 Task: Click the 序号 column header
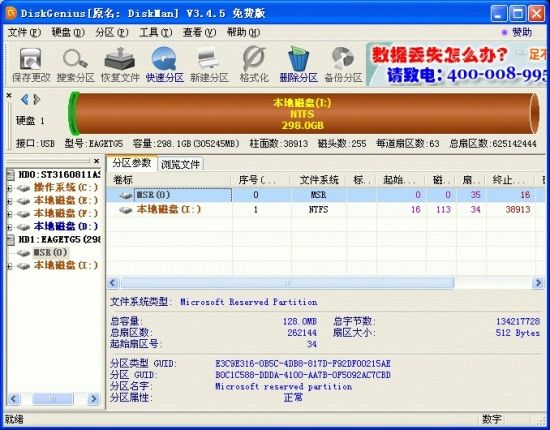pos(261,180)
